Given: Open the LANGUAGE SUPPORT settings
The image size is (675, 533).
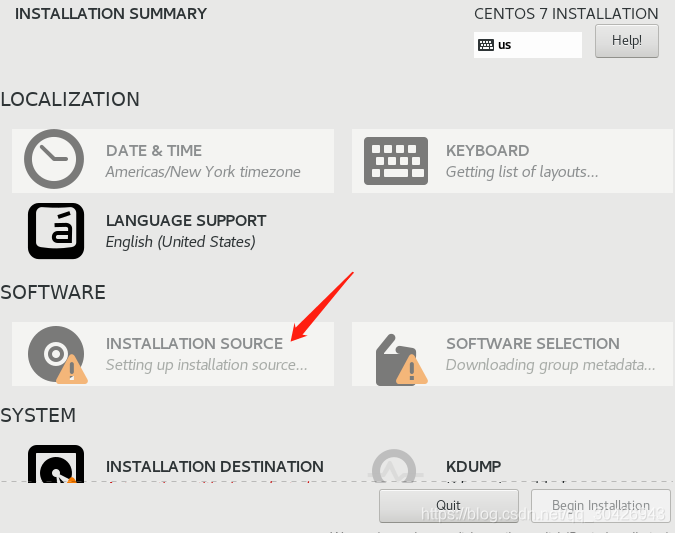Looking at the screenshot, I should [x=173, y=231].
